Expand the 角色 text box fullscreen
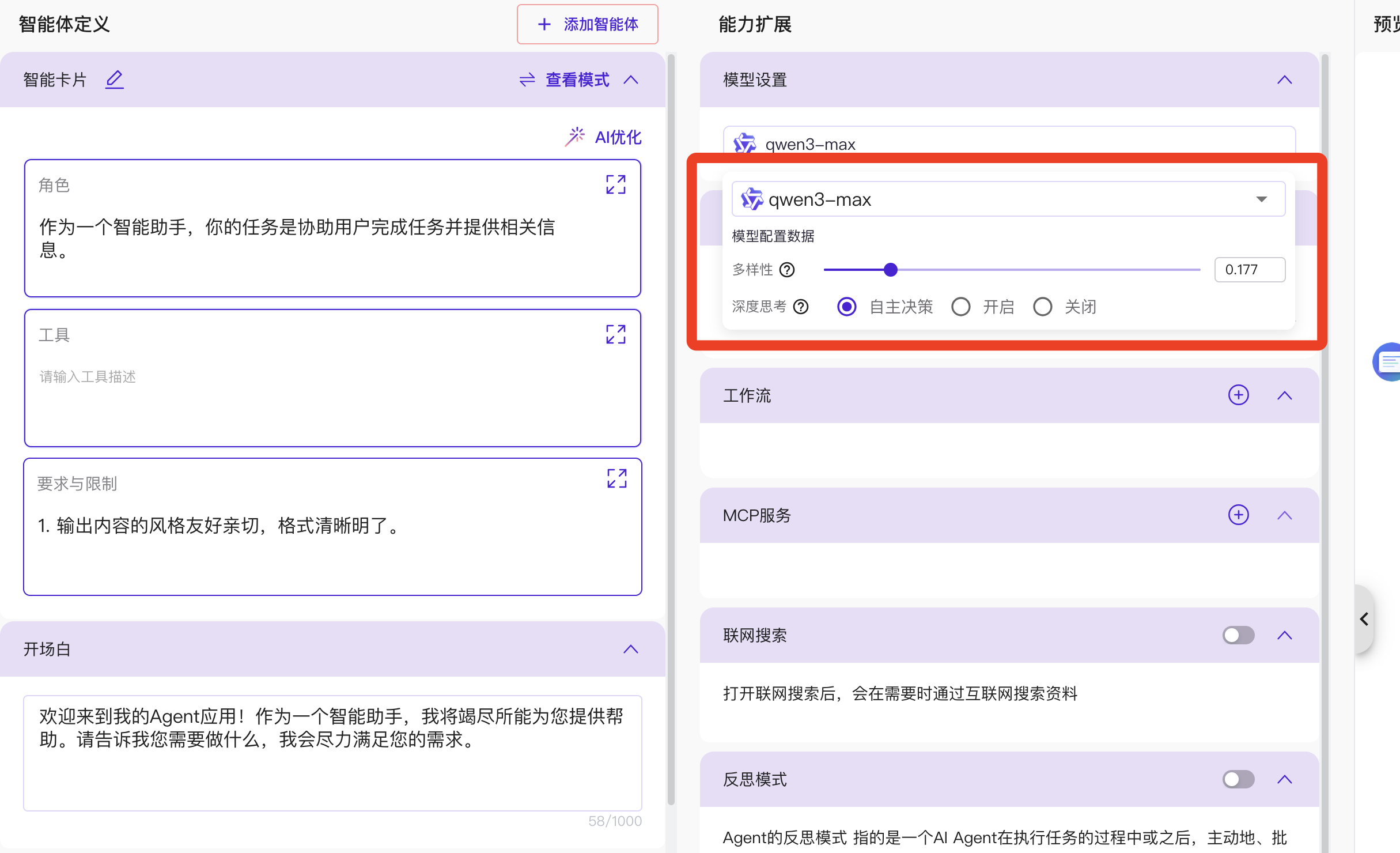The height and width of the screenshot is (853, 1400). click(x=615, y=184)
